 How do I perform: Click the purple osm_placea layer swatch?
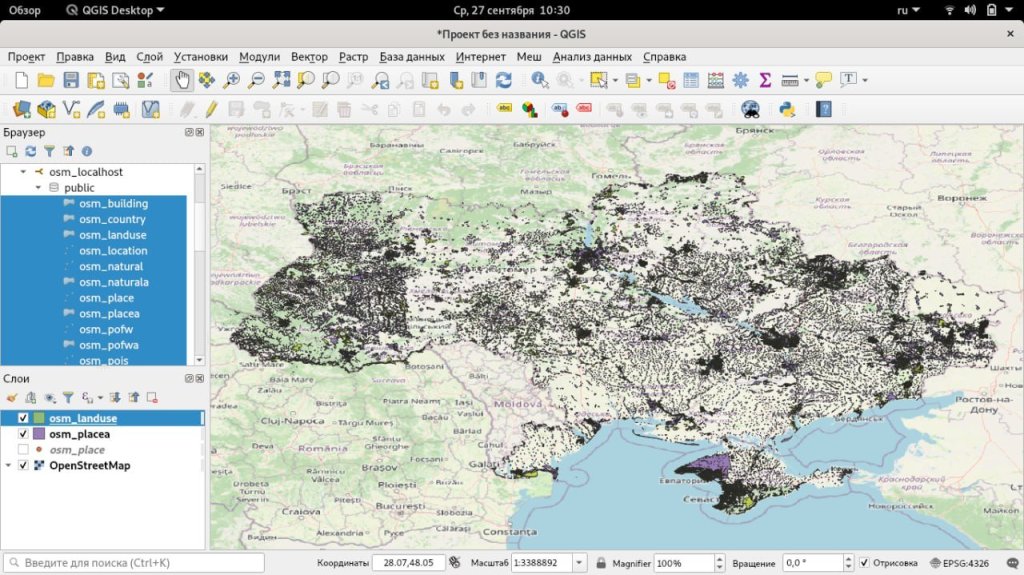[x=39, y=434]
